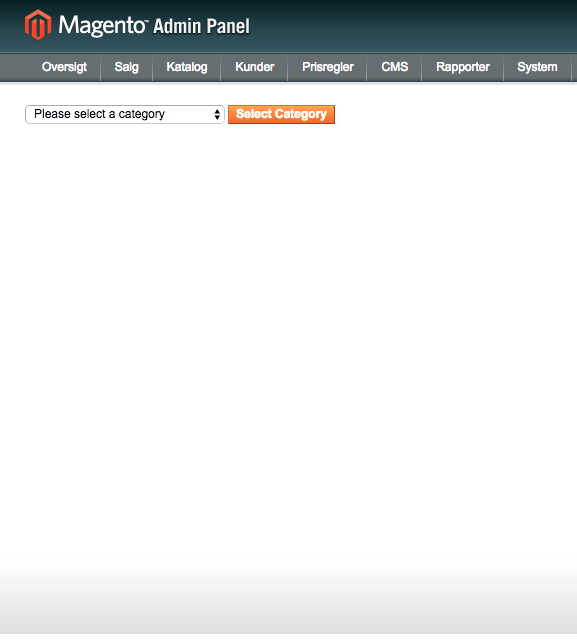Click the up-down arrows on category selector
577x642 pixels.
(x=217, y=114)
